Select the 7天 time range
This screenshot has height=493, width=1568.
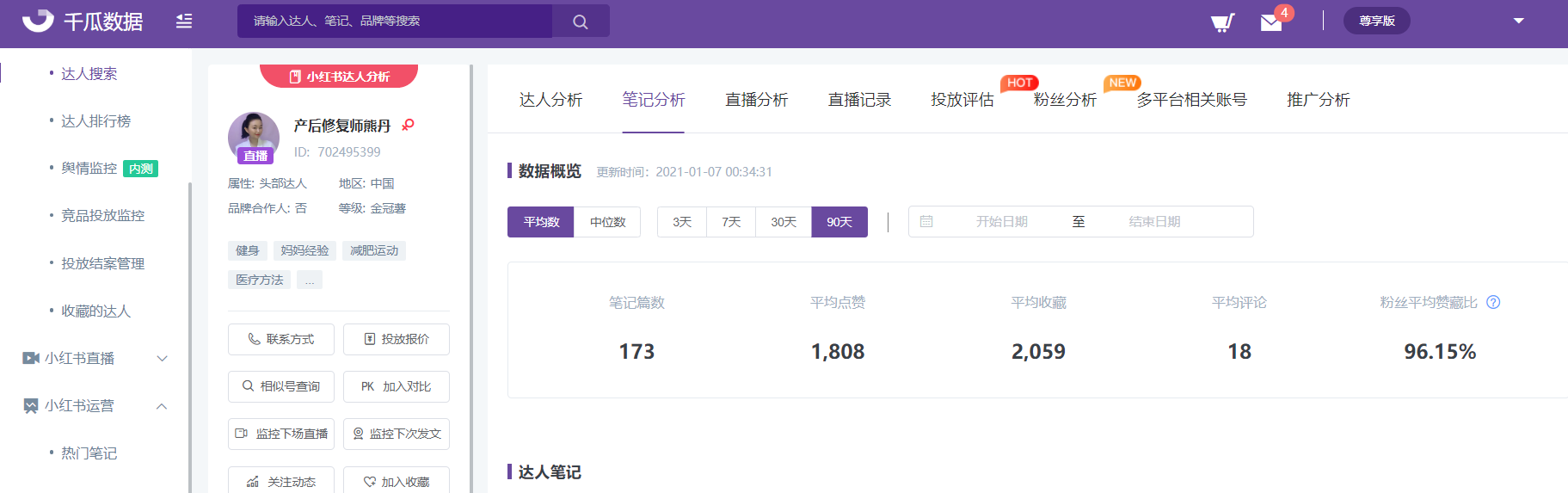click(731, 222)
